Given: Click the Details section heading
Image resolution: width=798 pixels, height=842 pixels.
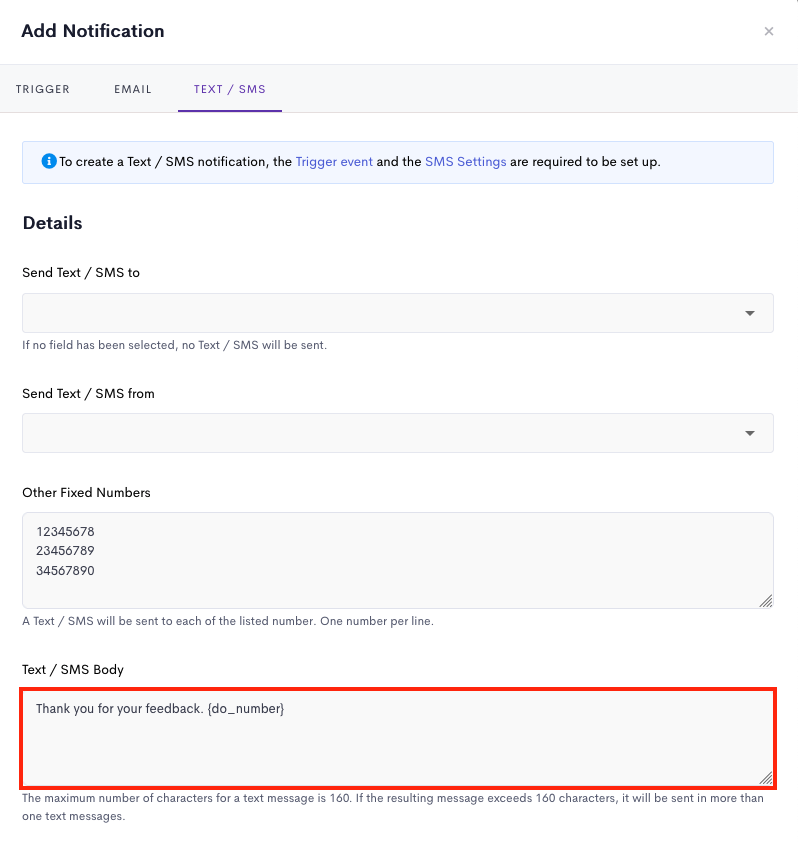Looking at the screenshot, I should (x=53, y=223).
